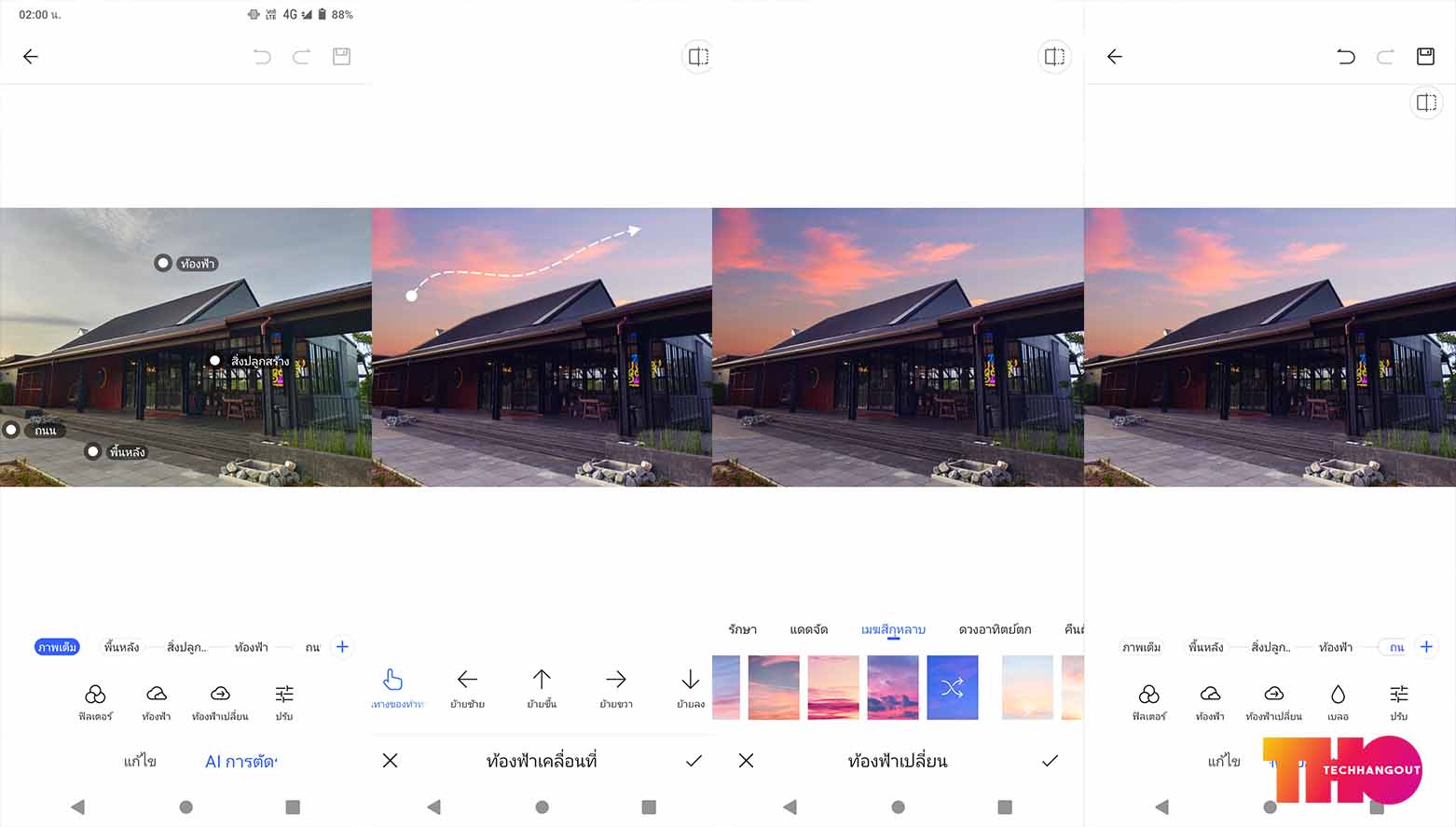The image size is (1456, 827).
Task: Open the เบลอ blur droplet tool
Action: click(1339, 702)
